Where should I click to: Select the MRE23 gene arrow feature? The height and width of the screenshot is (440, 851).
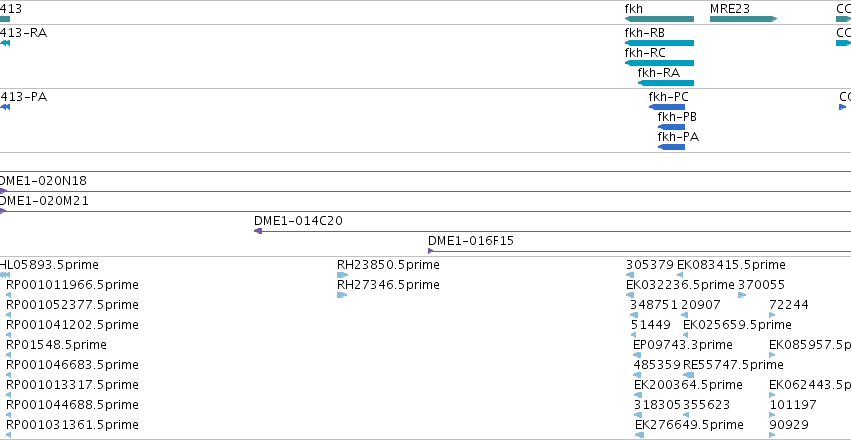pos(744,19)
